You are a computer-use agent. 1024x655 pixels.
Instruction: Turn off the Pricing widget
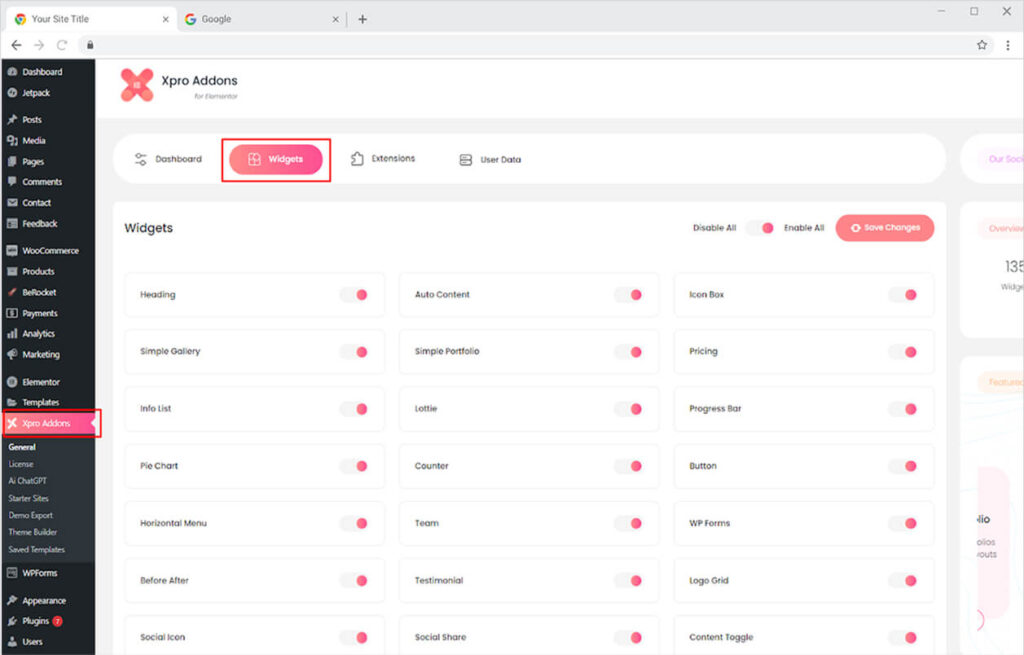[904, 352]
